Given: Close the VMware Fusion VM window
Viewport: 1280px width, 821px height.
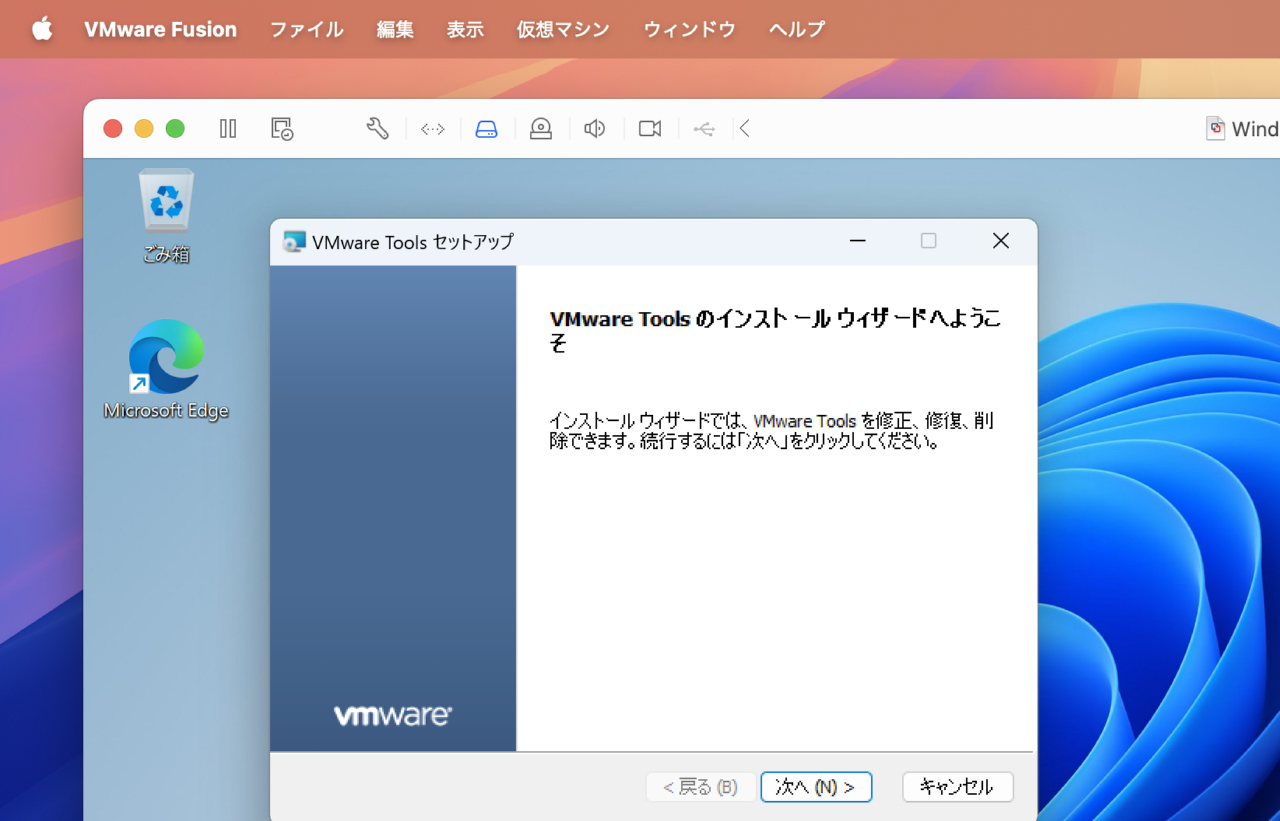Looking at the screenshot, I should (113, 128).
